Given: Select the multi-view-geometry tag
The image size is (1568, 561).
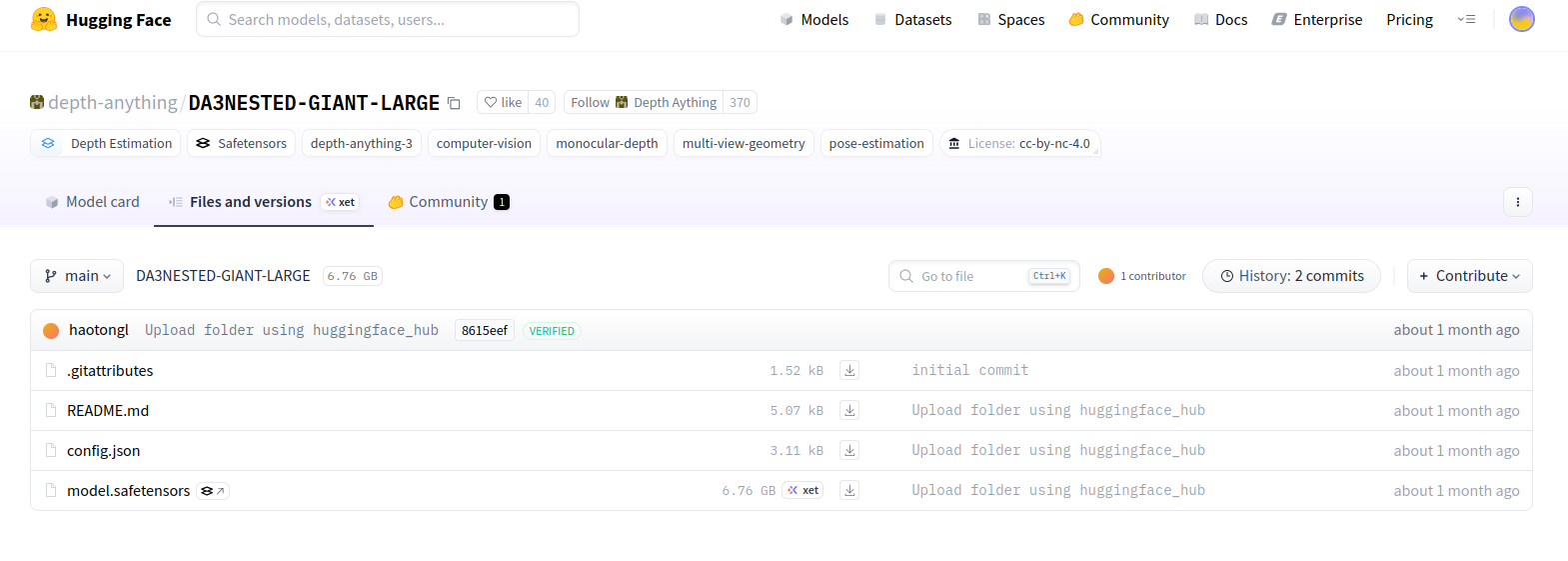Looking at the screenshot, I should tap(744, 143).
